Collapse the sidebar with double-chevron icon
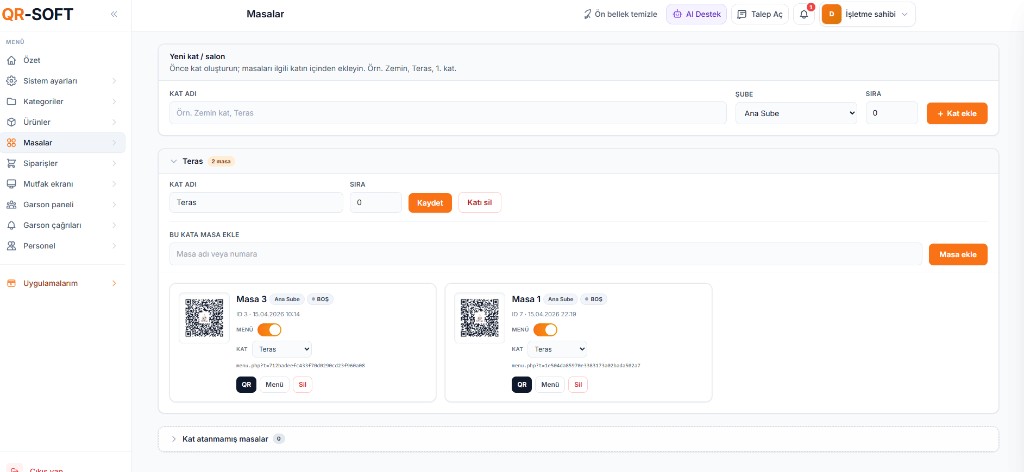This screenshot has width=1024, height=472. click(x=113, y=14)
